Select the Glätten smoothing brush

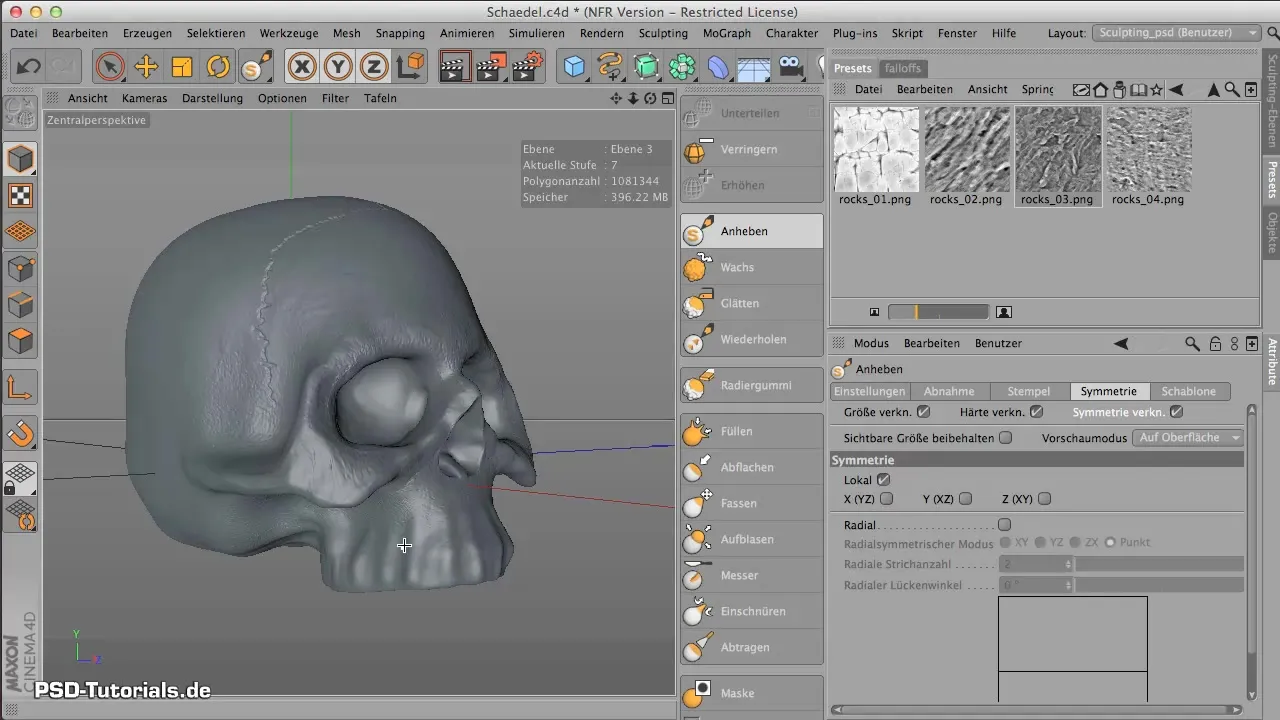[x=751, y=303]
